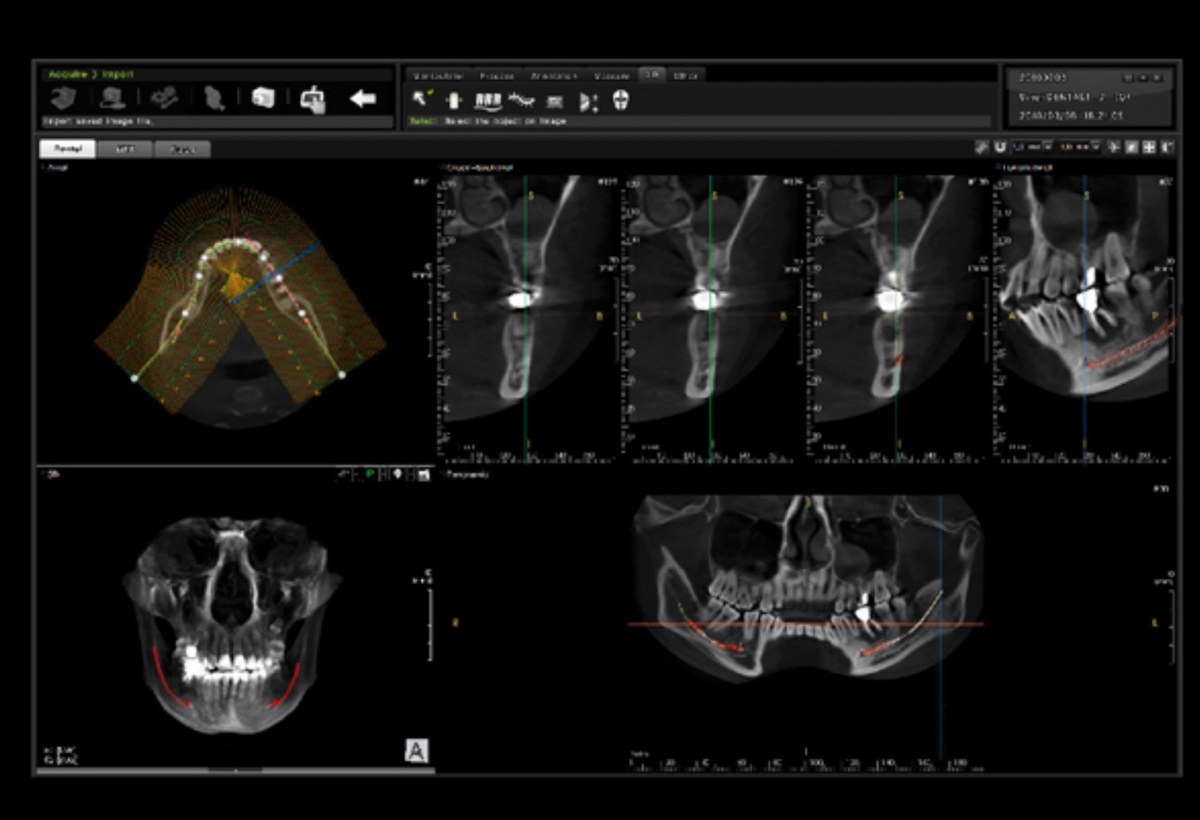The image size is (1200, 820).
Task: Open the Process tab in the tools panel
Action: [x=496, y=76]
